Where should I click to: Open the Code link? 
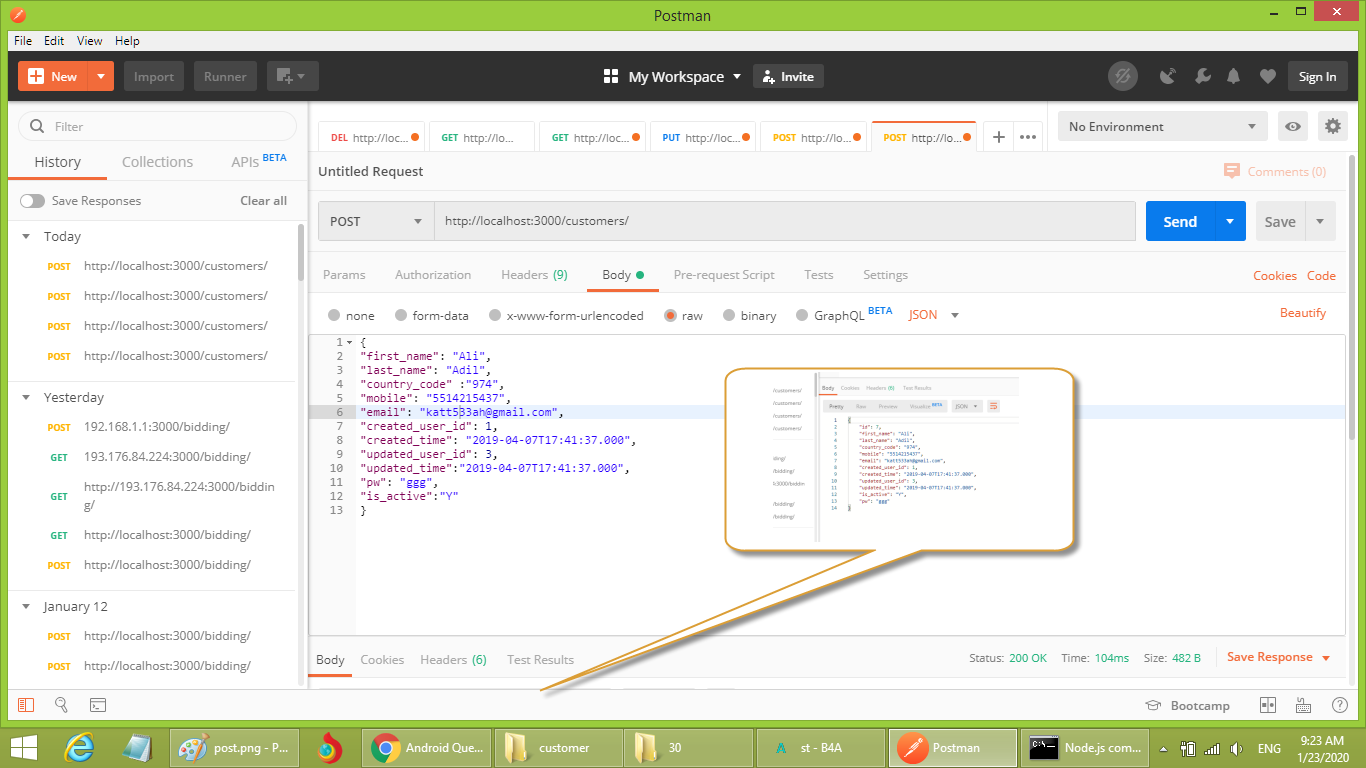[x=1321, y=276]
